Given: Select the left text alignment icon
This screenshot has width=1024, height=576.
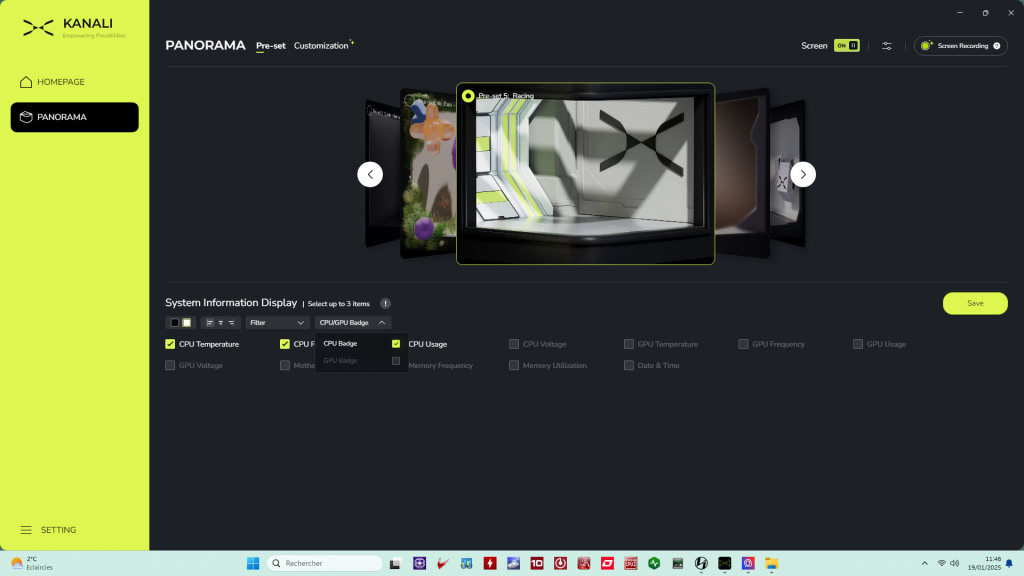Looking at the screenshot, I should [209, 323].
